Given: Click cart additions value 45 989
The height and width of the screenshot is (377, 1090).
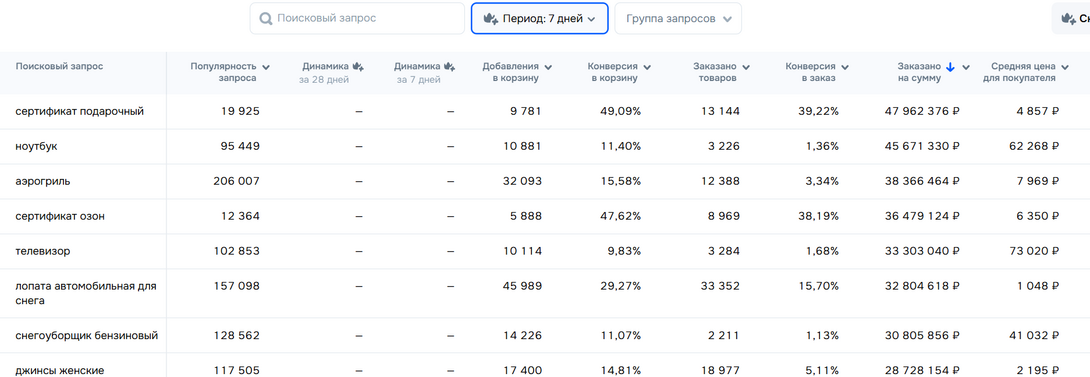Looking at the screenshot, I should [x=521, y=286].
